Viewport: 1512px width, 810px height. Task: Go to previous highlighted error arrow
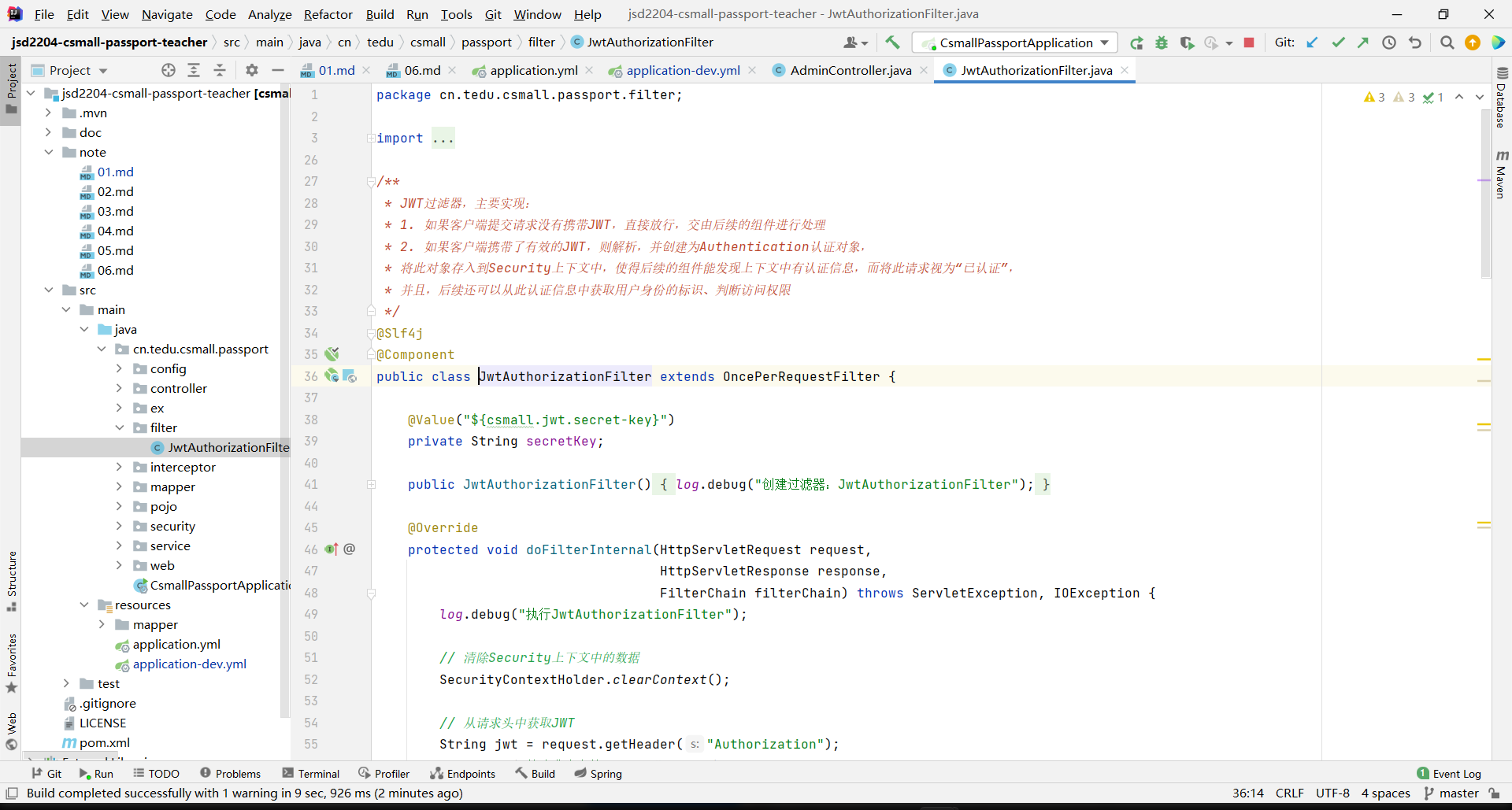click(1459, 97)
